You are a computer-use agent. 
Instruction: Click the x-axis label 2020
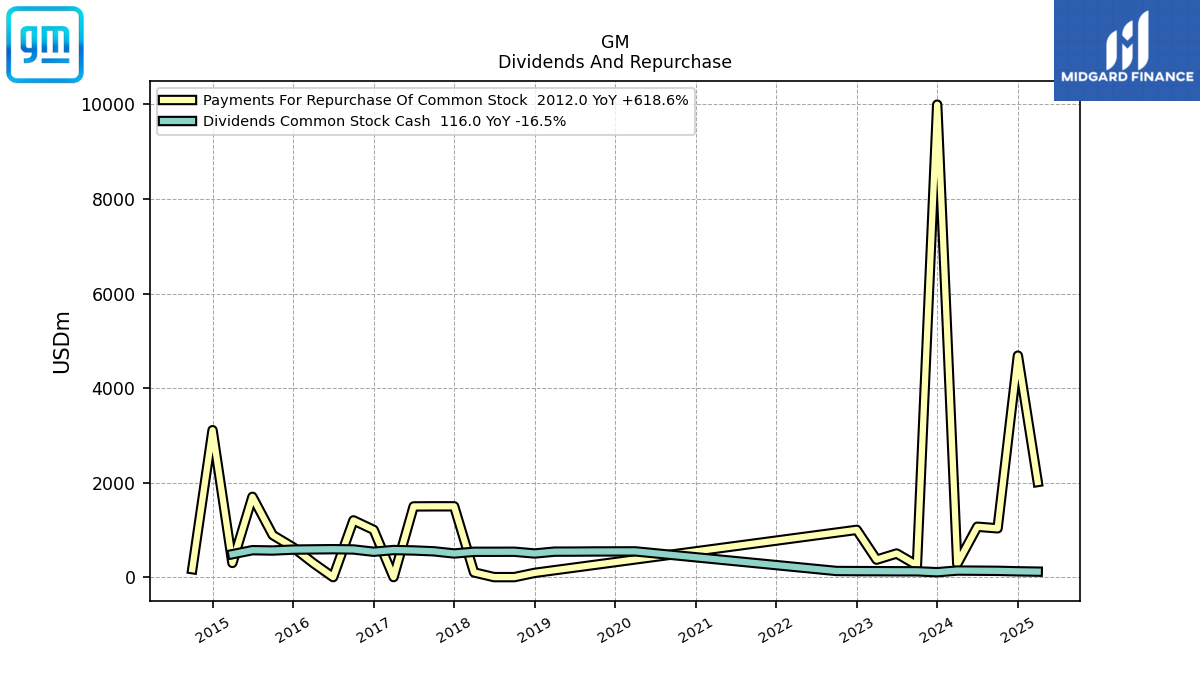point(615,629)
